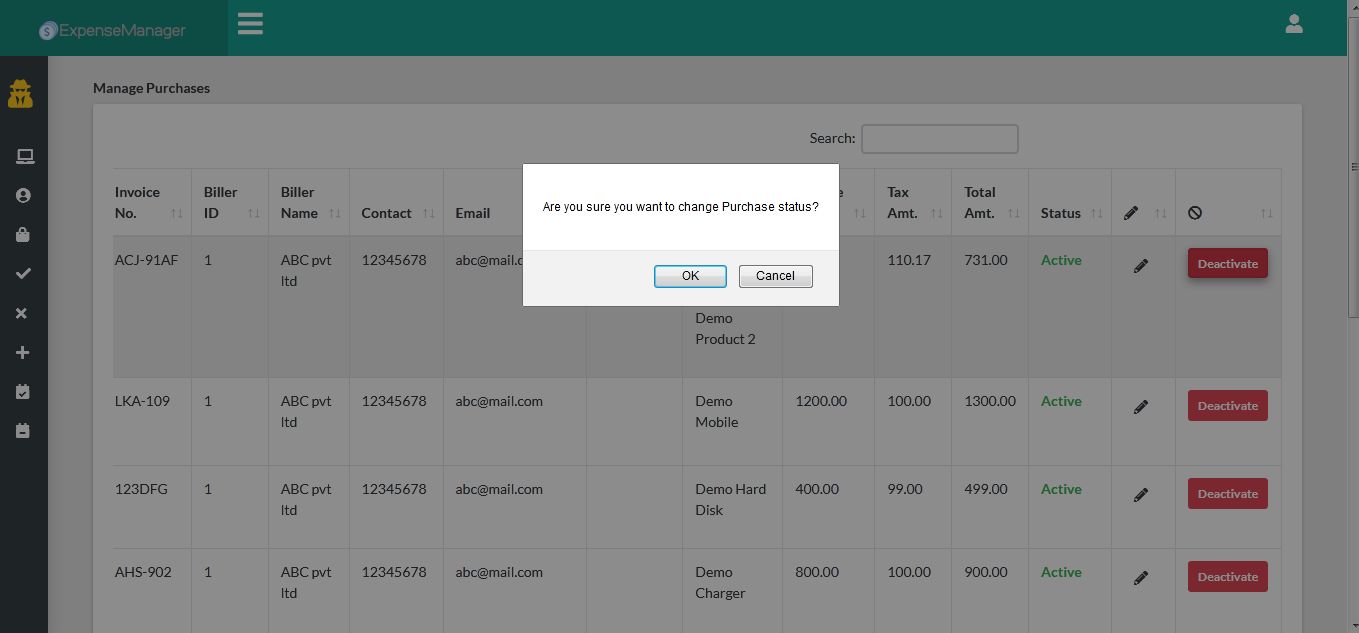Sort table by Invoice No. column
The height and width of the screenshot is (633, 1359).
(x=150, y=202)
